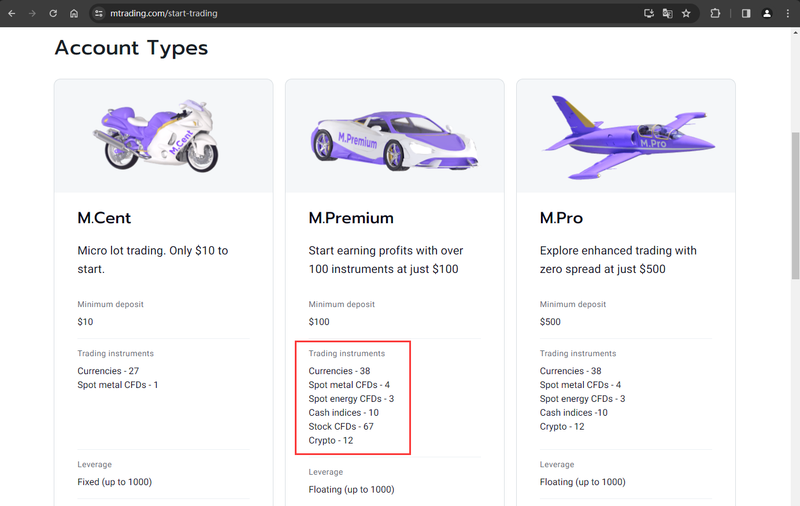Image resolution: width=800 pixels, height=506 pixels.
Task: Click 'Cash indices -10' in M.Pro card
Action: tap(573, 413)
